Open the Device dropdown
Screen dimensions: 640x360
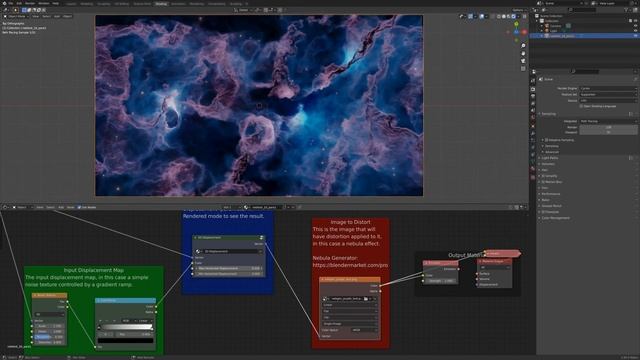608,100
